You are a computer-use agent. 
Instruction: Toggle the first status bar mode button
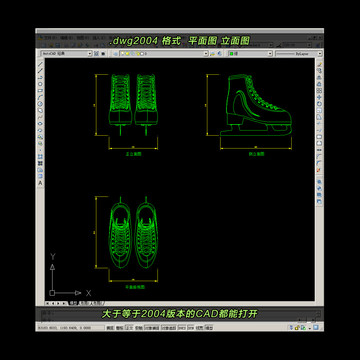110,328
